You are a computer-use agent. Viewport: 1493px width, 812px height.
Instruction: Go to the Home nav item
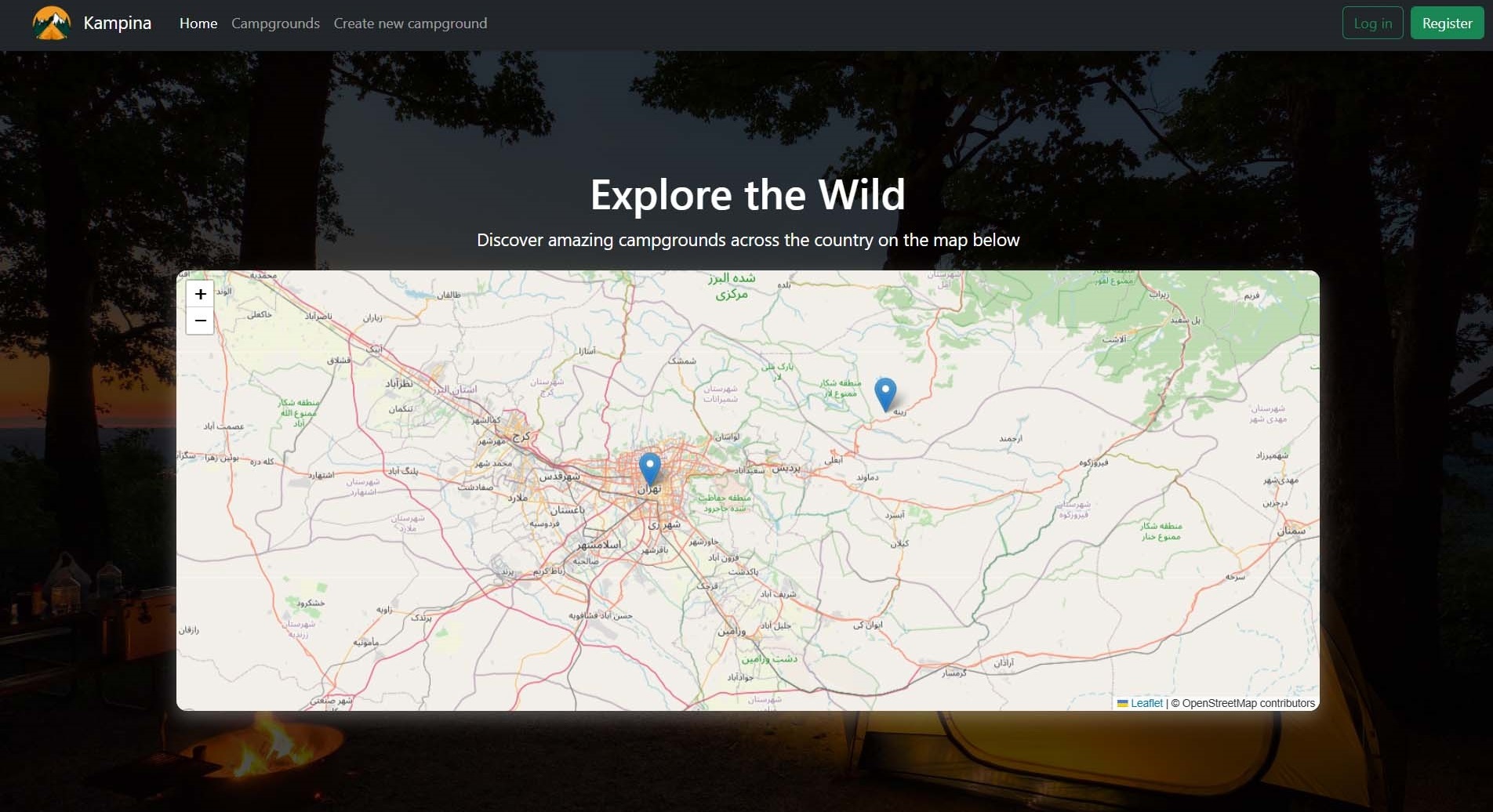[x=198, y=24]
